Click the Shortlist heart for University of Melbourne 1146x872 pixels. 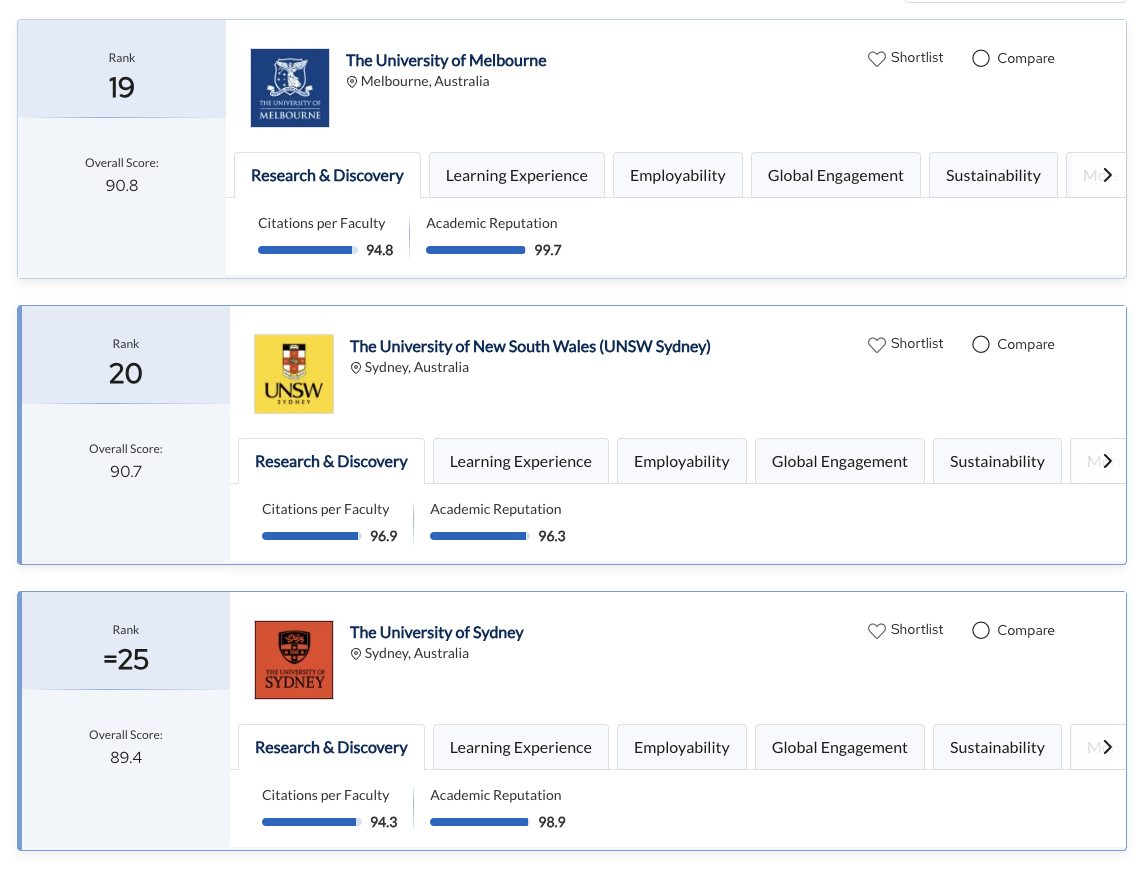[877, 59]
